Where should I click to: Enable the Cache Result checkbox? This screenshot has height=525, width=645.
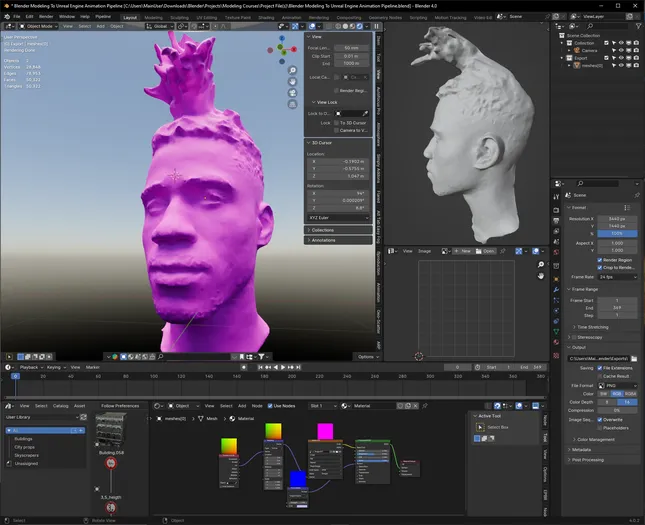599,376
